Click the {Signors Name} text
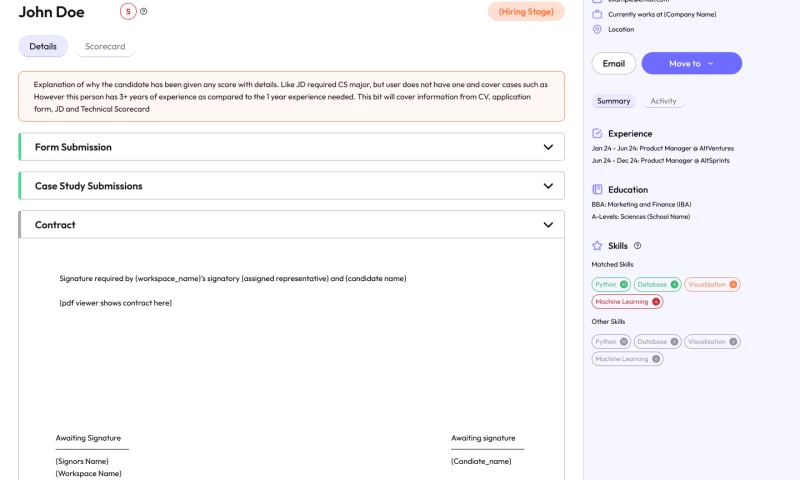800x480 pixels. [82, 461]
